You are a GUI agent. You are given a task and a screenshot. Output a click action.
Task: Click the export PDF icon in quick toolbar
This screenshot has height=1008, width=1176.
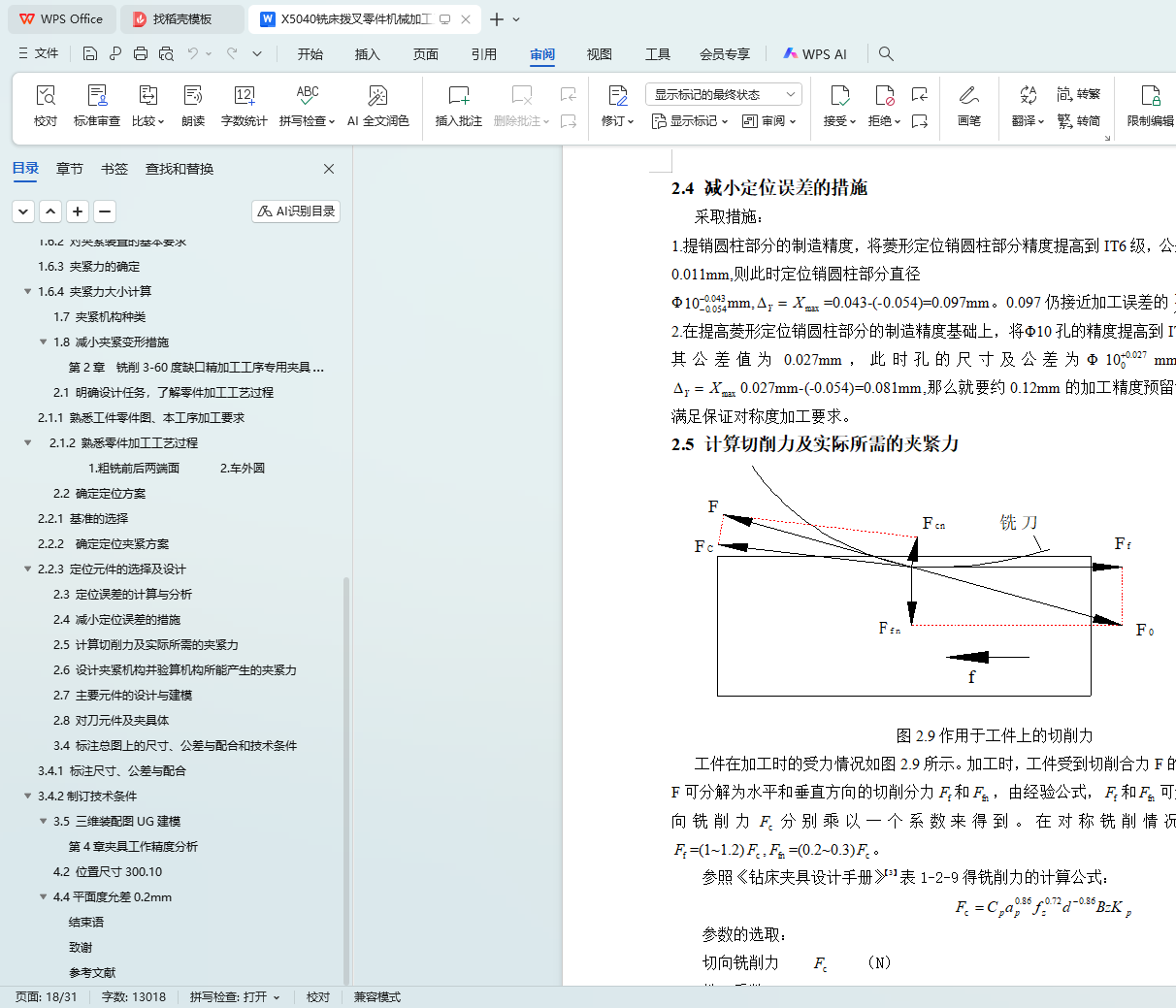click(x=115, y=54)
